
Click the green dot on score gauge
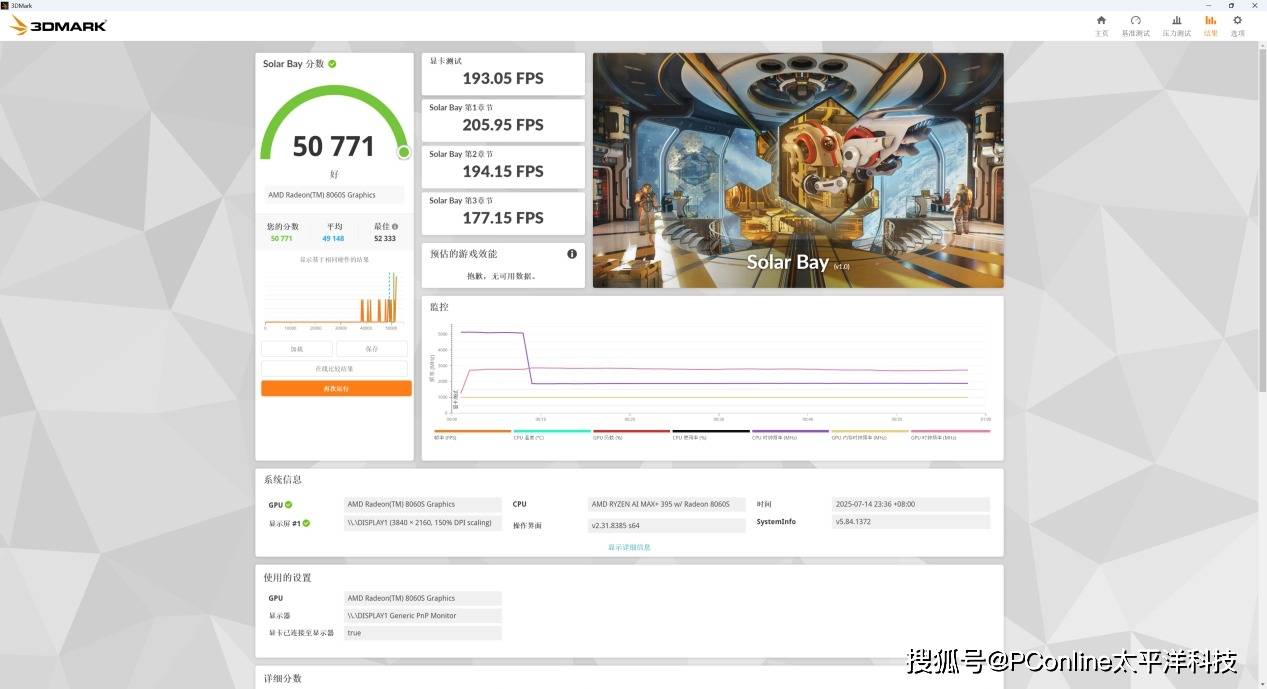pyautogui.click(x=404, y=152)
